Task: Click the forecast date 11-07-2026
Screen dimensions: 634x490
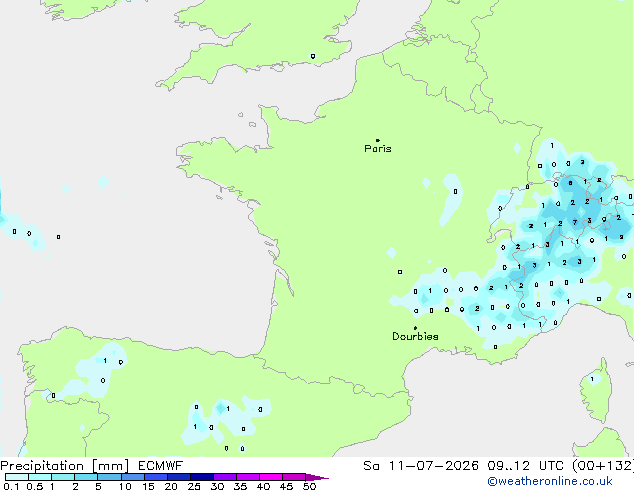Action: click(x=433, y=466)
